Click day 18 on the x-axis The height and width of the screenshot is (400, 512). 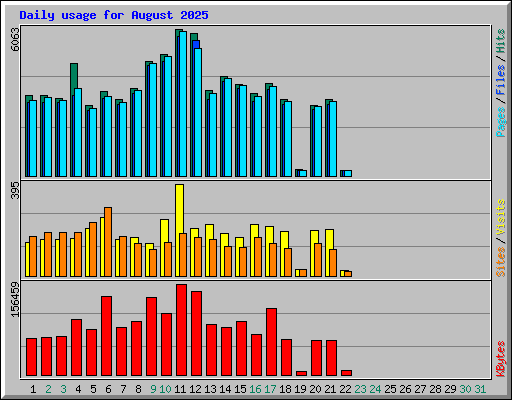285,389
